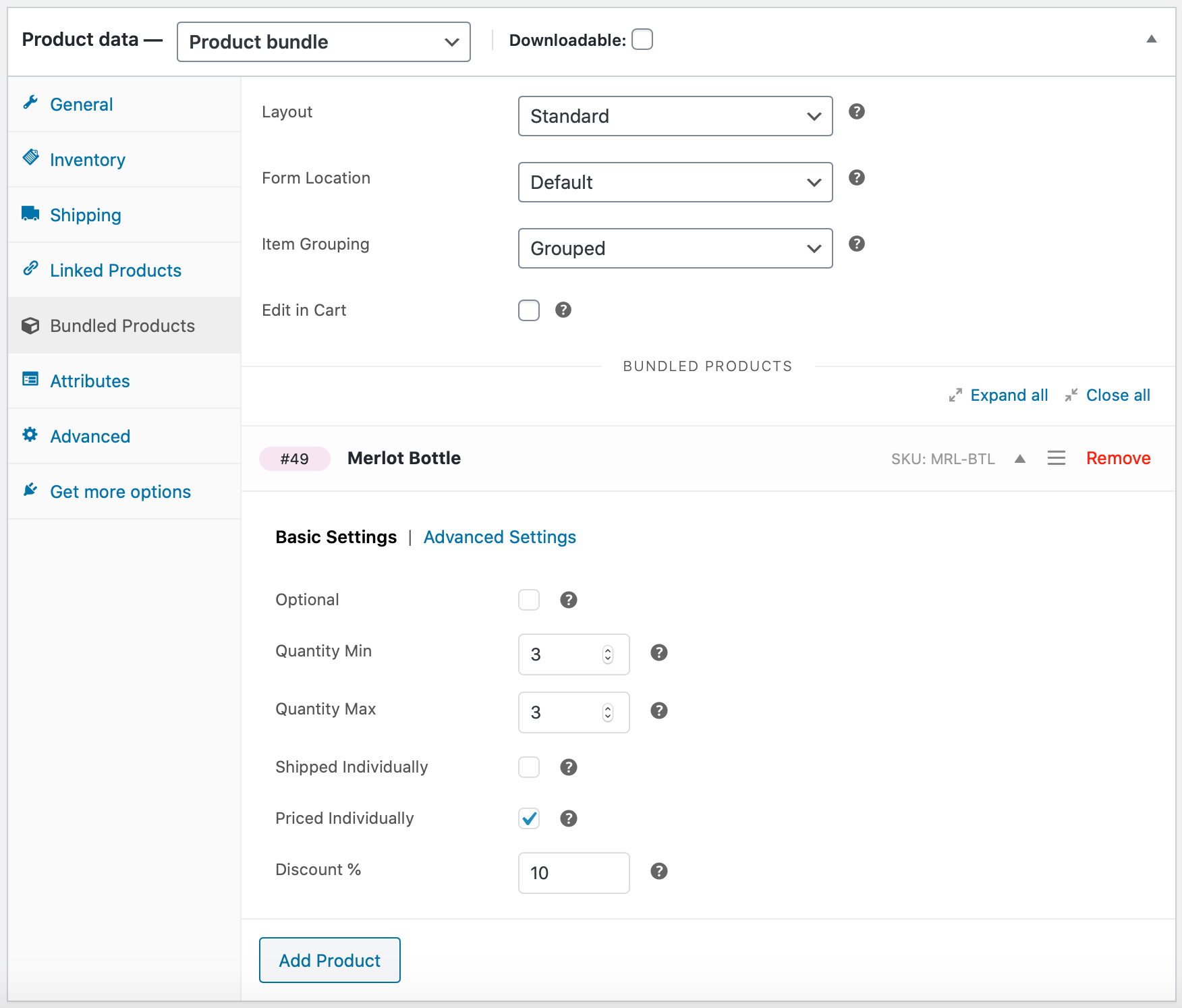The image size is (1182, 1008).
Task: Tick the Optional checkbox
Action: (529, 600)
